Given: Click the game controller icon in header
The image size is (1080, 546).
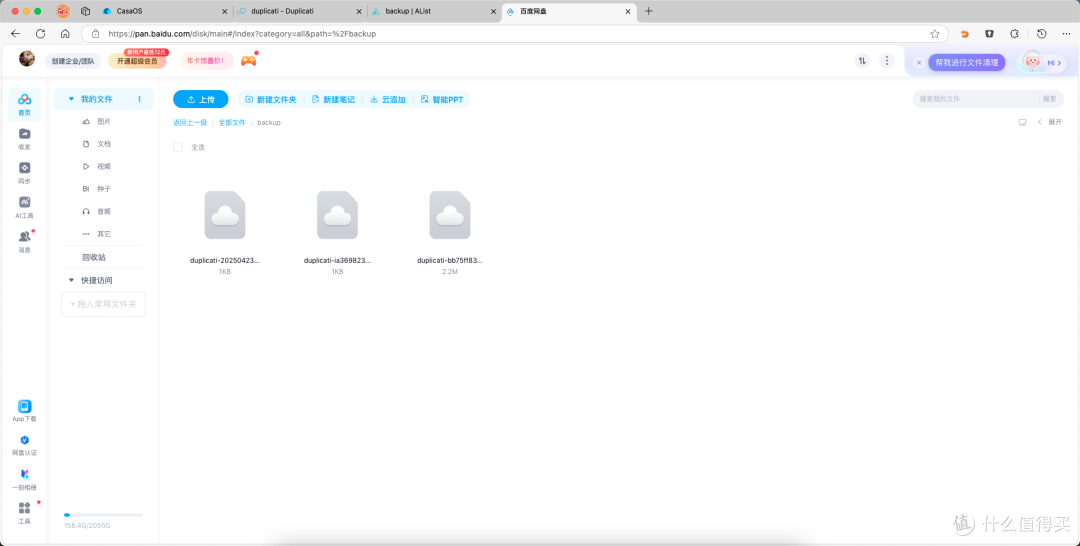Looking at the screenshot, I should click(248, 61).
